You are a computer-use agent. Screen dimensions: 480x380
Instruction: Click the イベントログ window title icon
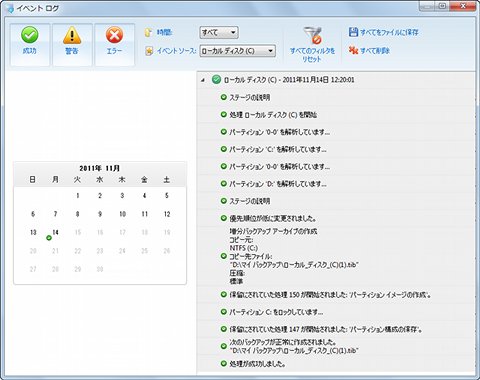10,8
